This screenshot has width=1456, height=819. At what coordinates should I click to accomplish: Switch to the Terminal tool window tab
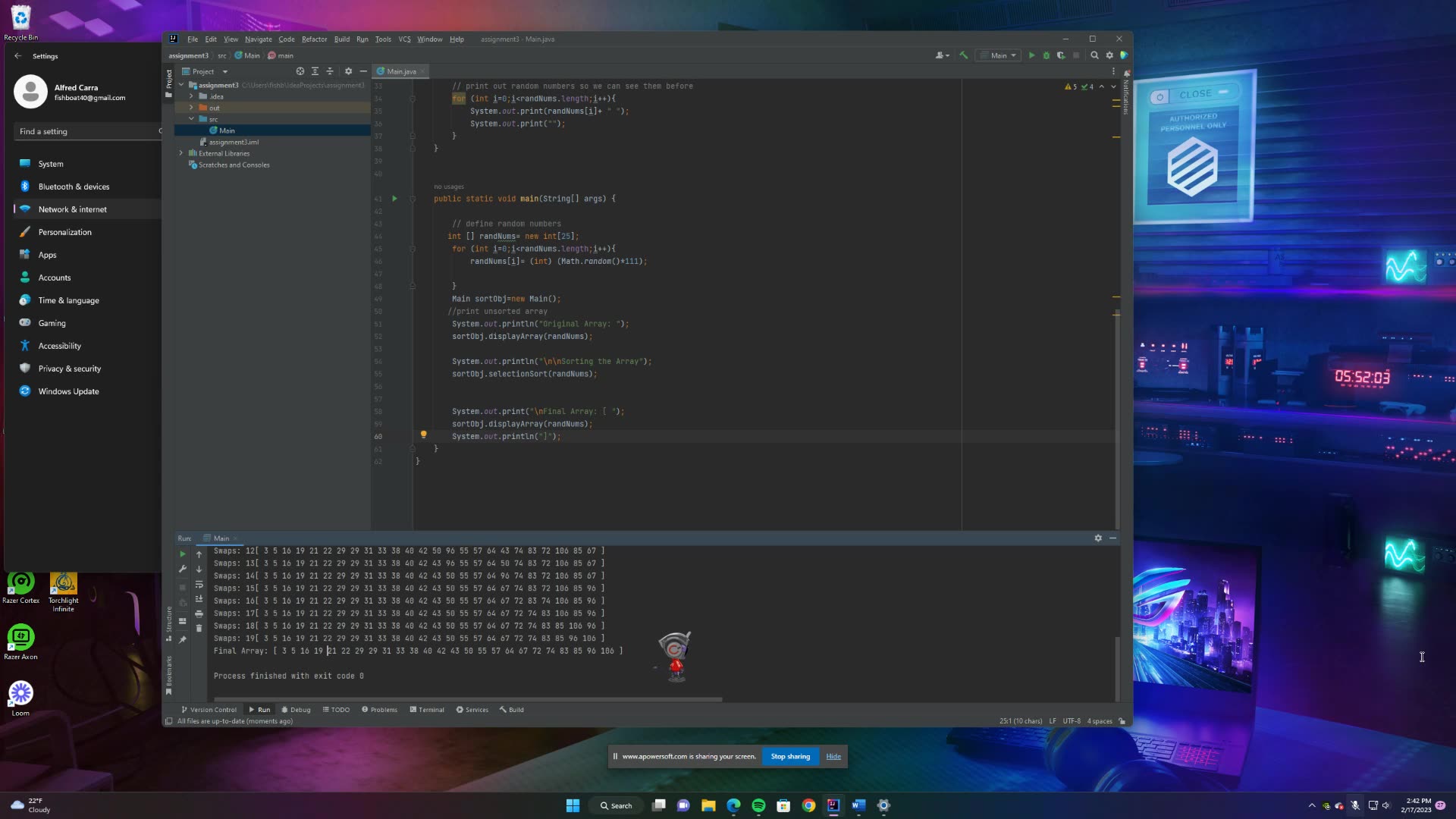[426, 710]
